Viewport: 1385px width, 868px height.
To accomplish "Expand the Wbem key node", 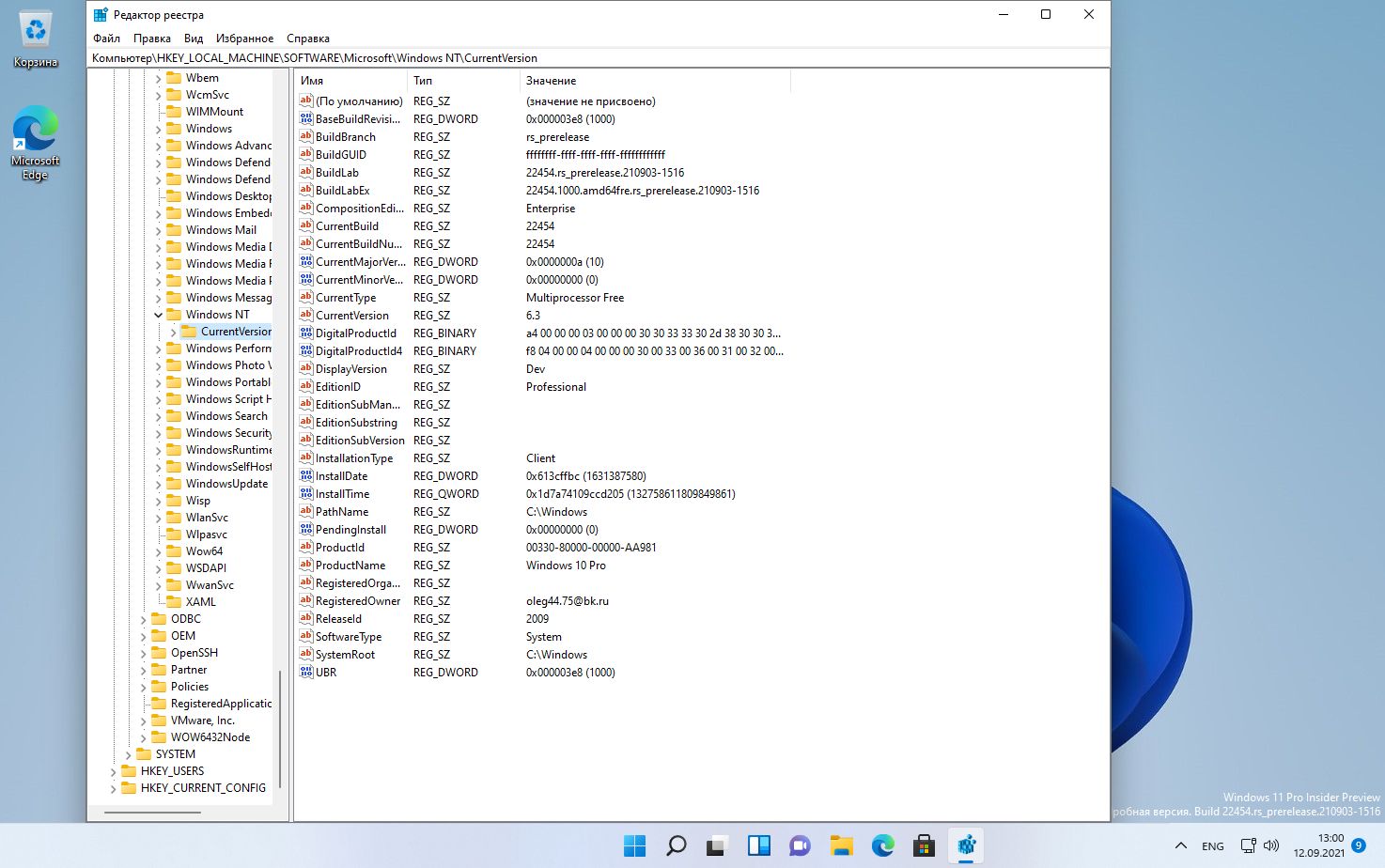I will coord(158,78).
